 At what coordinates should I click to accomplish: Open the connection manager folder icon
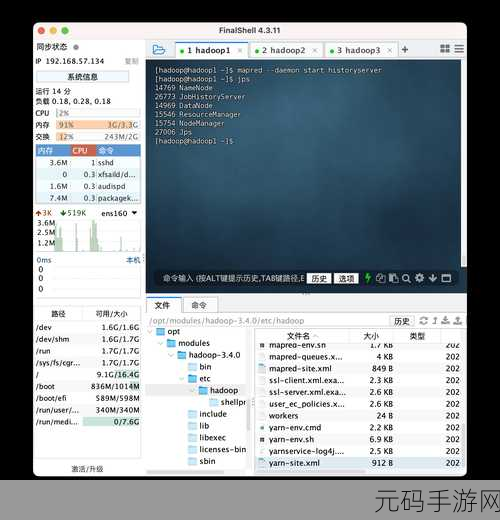coord(159,50)
